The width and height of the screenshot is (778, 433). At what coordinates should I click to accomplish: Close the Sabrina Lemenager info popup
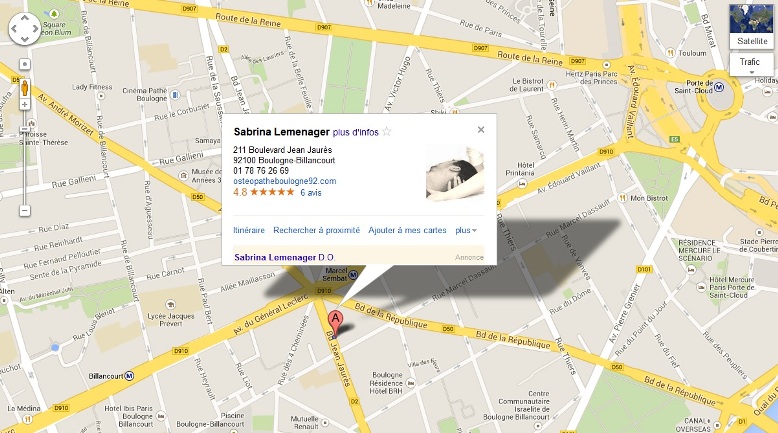[x=481, y=129]
